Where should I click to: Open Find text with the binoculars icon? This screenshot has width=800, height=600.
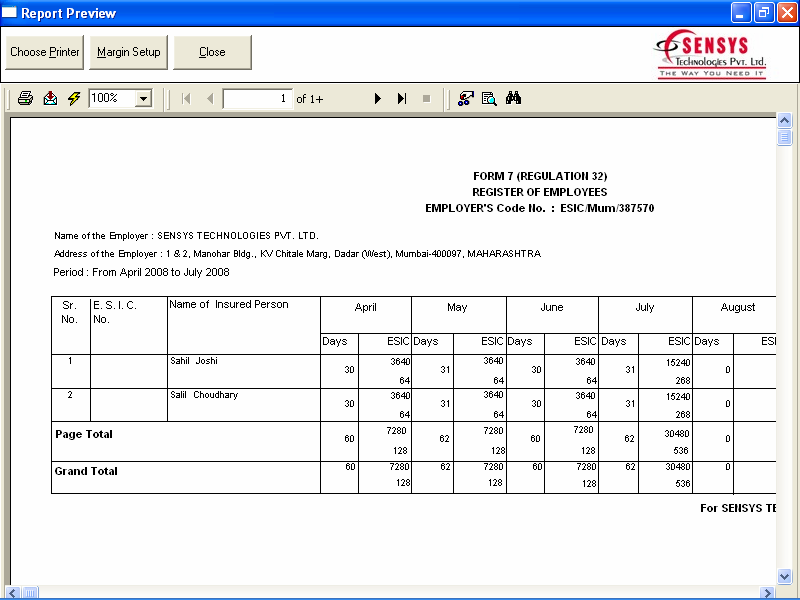point(513,98)
